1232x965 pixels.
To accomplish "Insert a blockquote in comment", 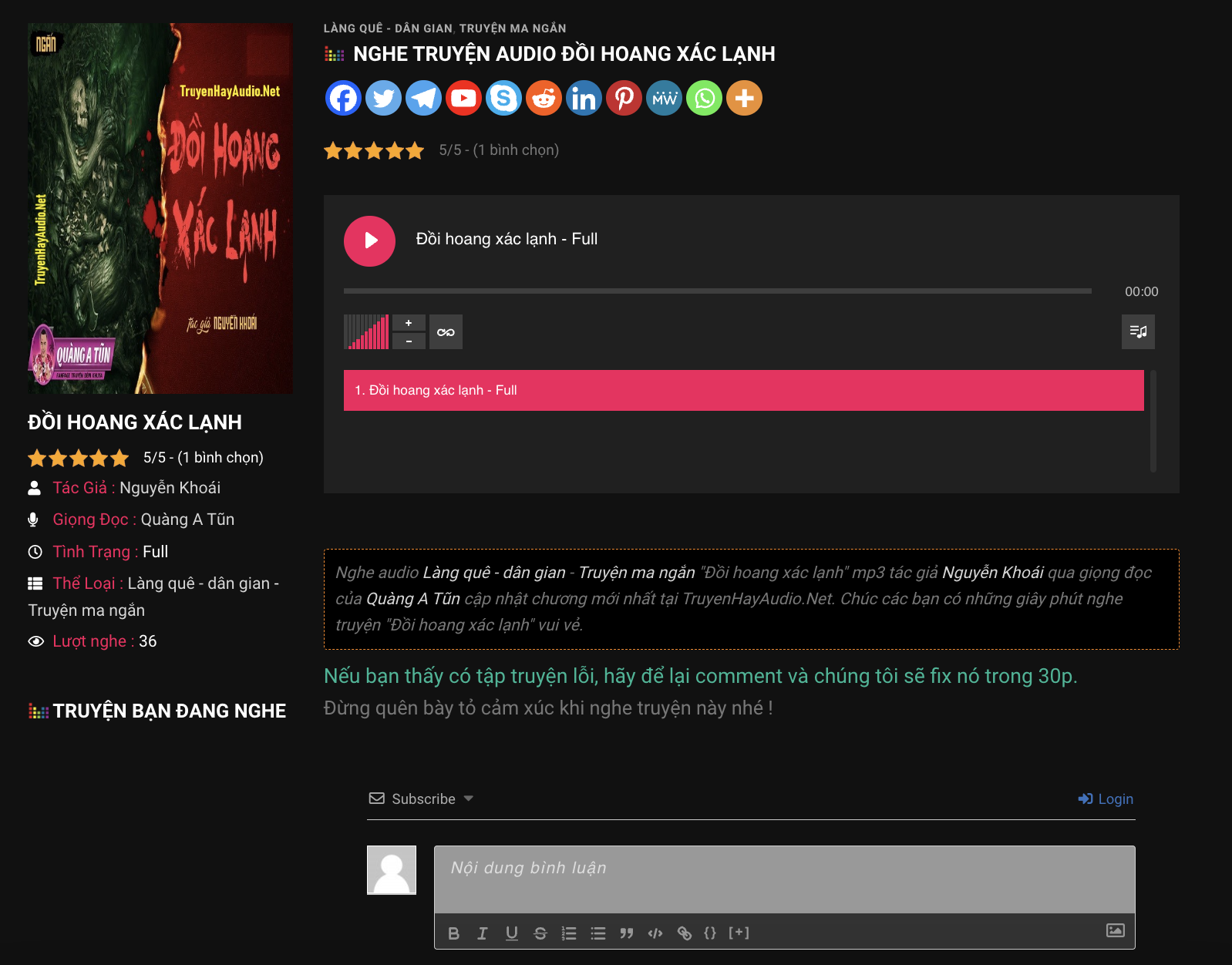I will click(x=627, y=933).
